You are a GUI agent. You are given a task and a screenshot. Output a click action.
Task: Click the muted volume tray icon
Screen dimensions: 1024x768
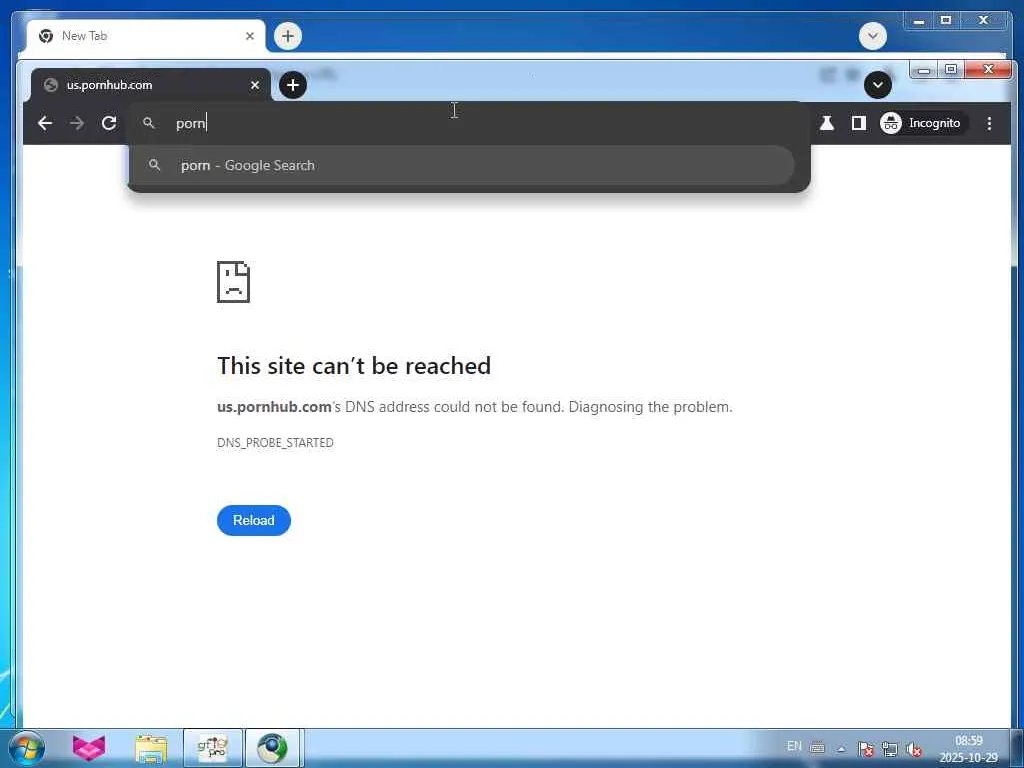(x=914, y=750)
